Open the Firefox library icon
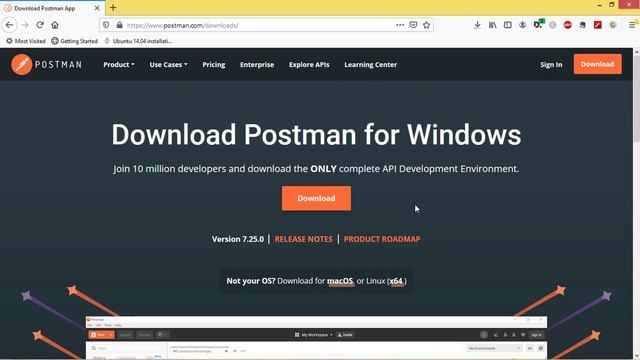The height and width of the screenshot is (360, 640). 493,25
